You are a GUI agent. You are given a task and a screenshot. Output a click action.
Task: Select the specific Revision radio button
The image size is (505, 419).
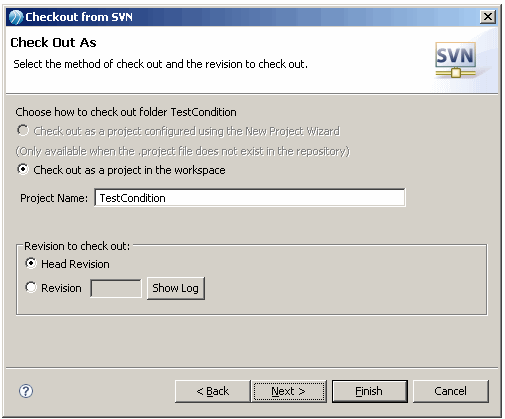click(x=31, y=287)
